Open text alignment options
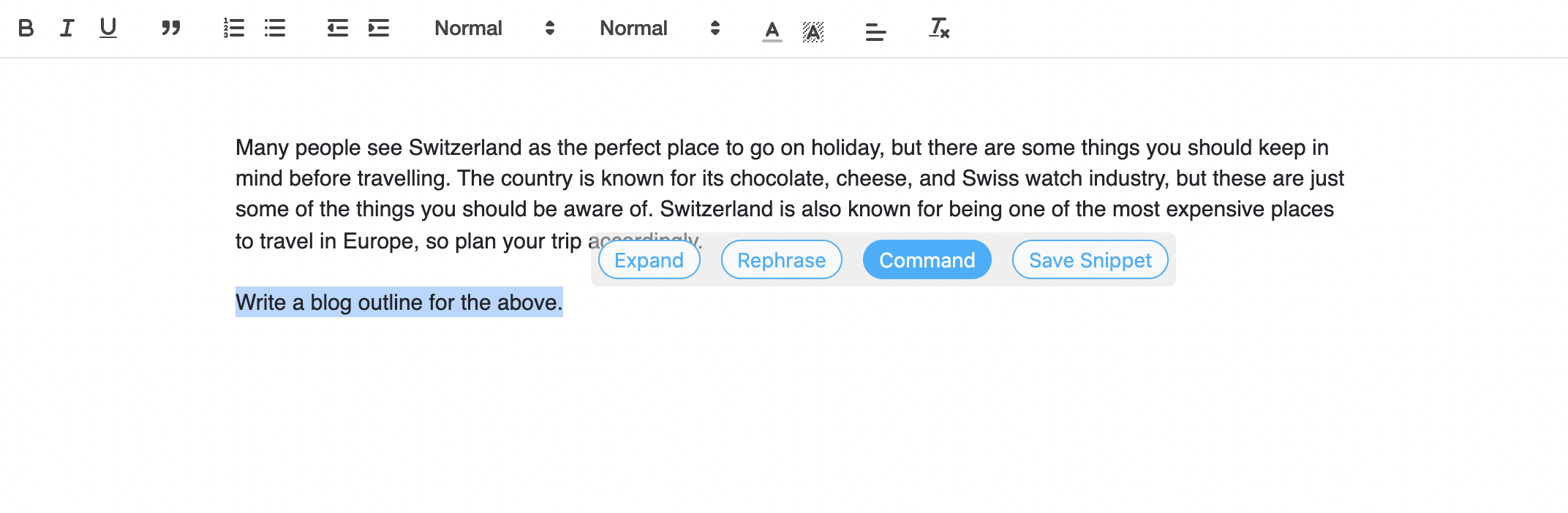 [876, 30]
